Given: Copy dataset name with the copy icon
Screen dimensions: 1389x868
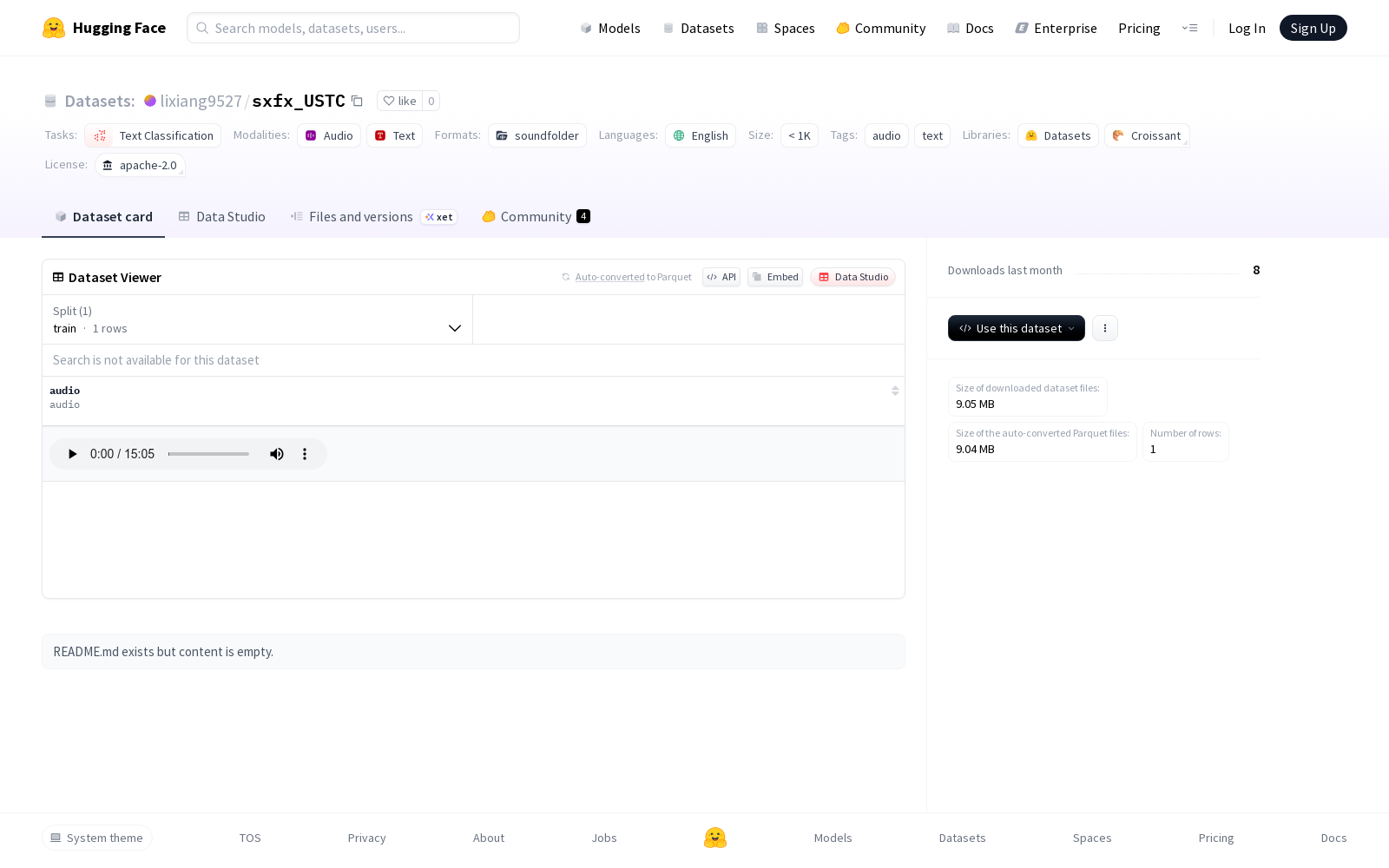Looking at the screenshot, I should pos(357,101).
